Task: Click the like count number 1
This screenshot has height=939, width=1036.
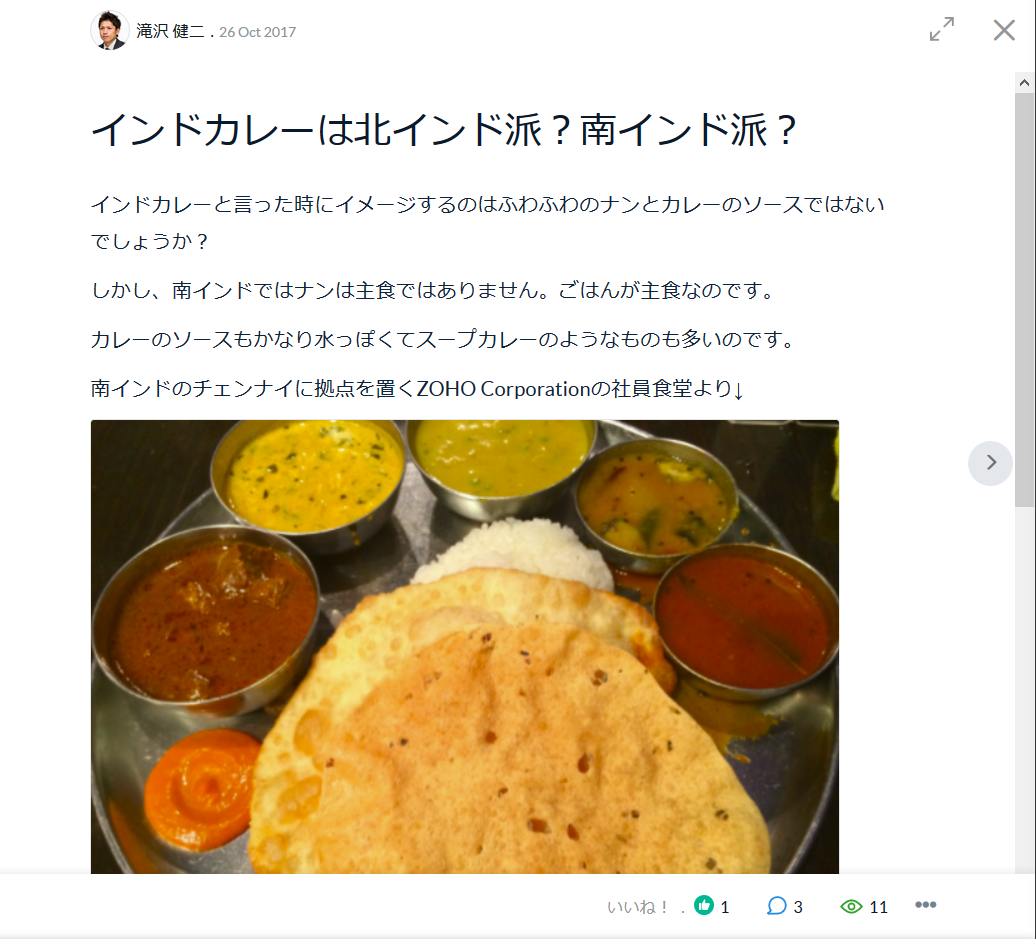Action: click(725, 907)
